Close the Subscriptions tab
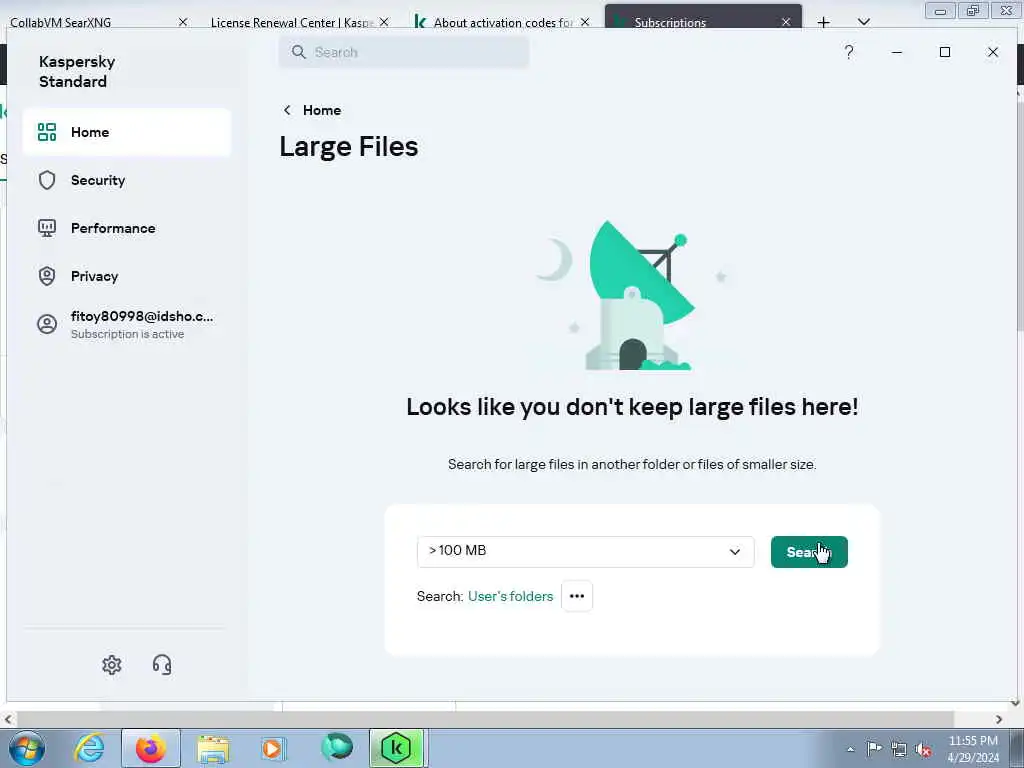Viewport: 1024px width, 768px height. coord(786,22)
